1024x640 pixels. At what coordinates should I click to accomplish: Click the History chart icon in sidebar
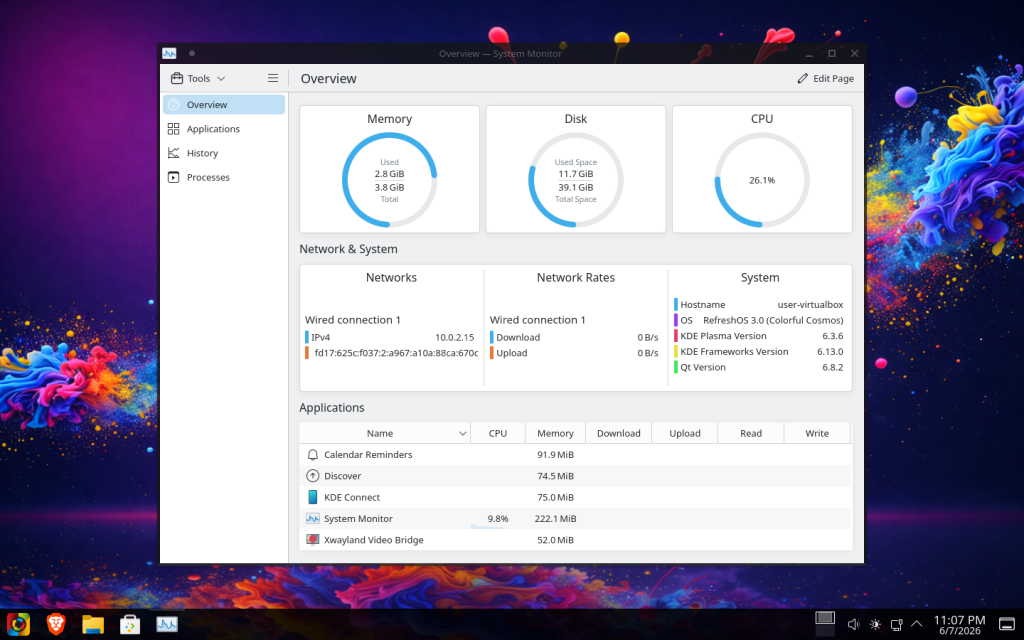(173, 153)
